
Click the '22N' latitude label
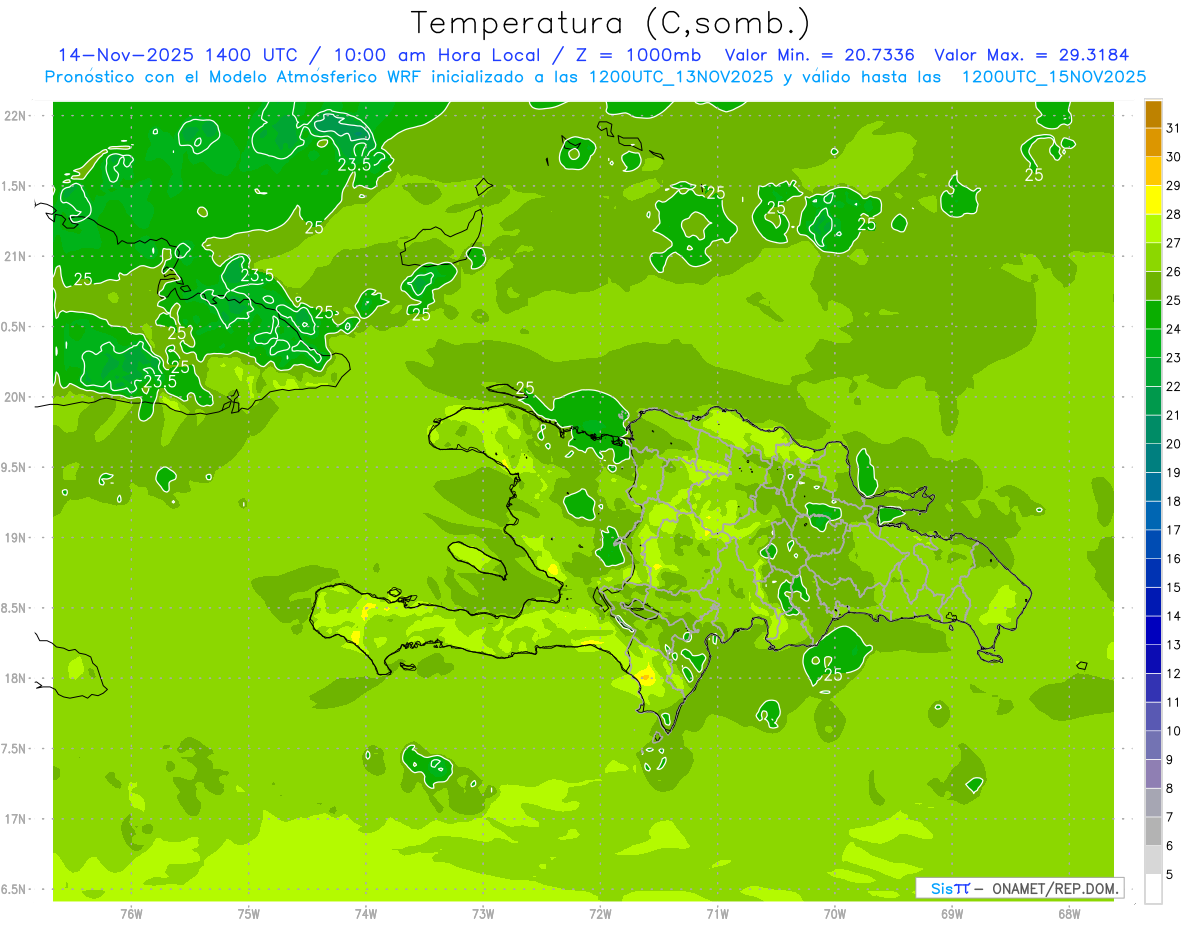15,116
